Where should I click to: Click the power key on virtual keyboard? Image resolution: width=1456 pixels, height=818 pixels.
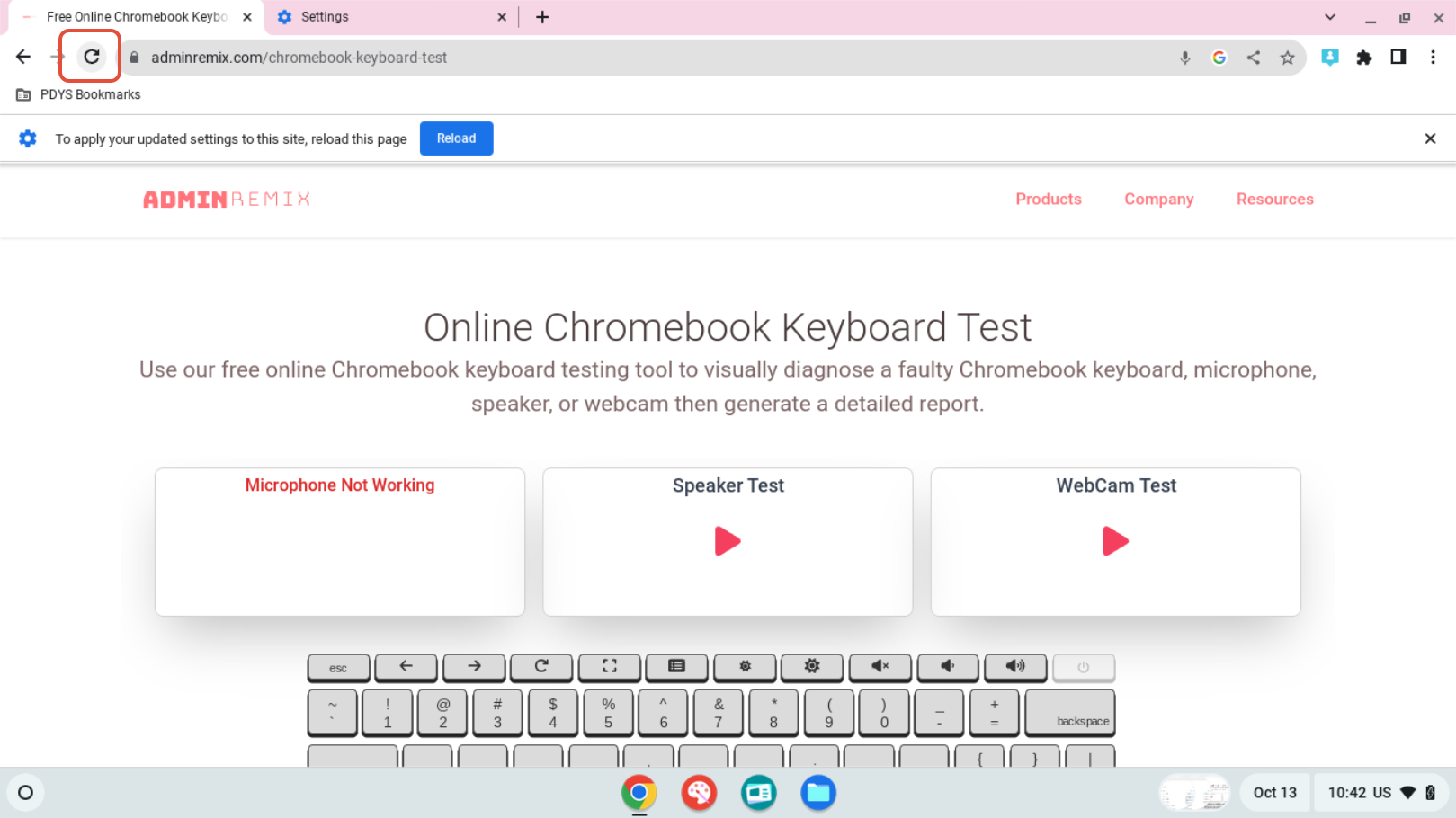tap(1084, 667)
